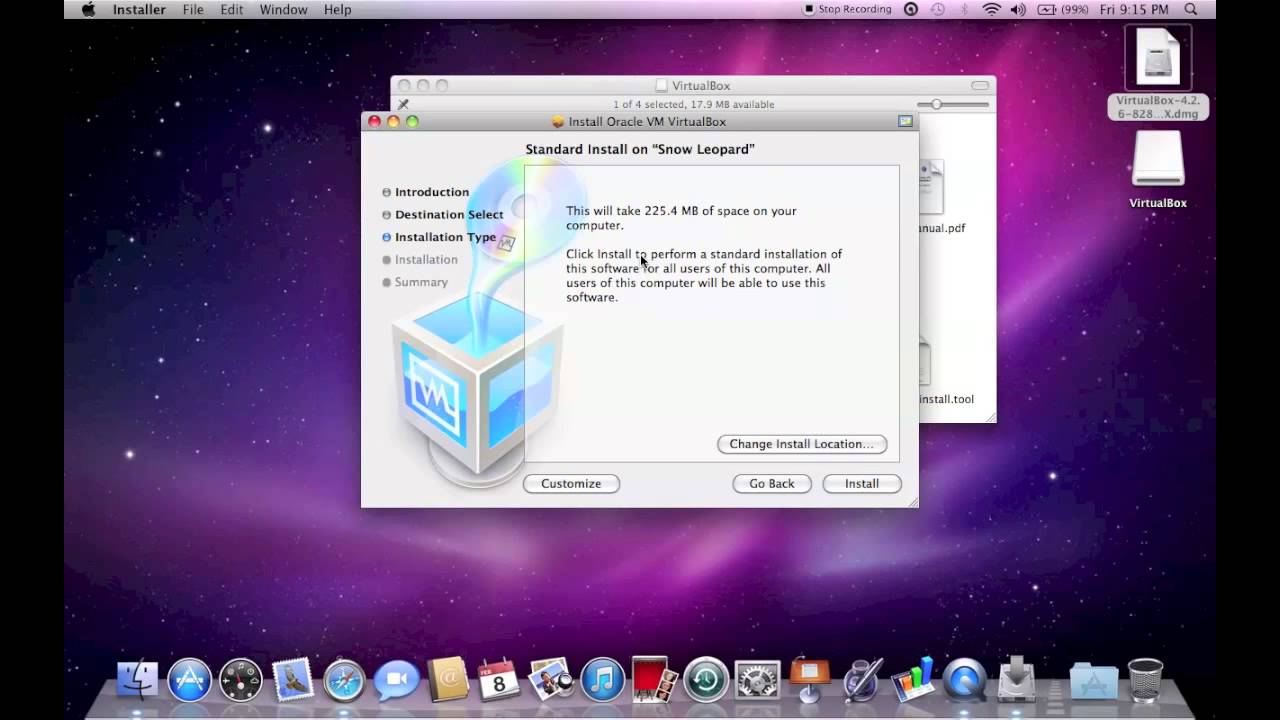
Task: Open iChat from the Dock
Action: tap(396, 680)
